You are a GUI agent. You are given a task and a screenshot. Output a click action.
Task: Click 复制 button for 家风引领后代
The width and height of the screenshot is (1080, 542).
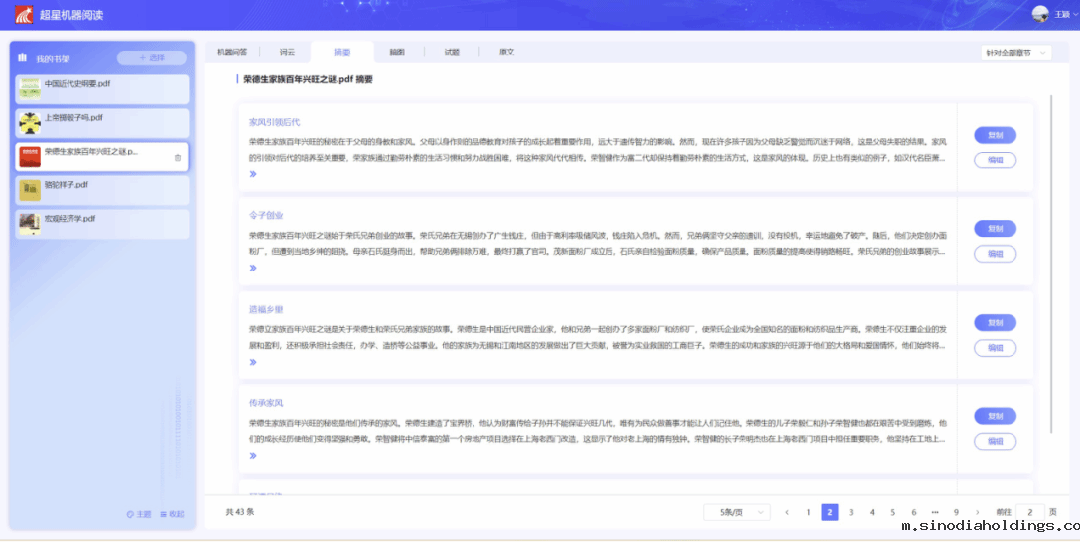click(994, 135)
